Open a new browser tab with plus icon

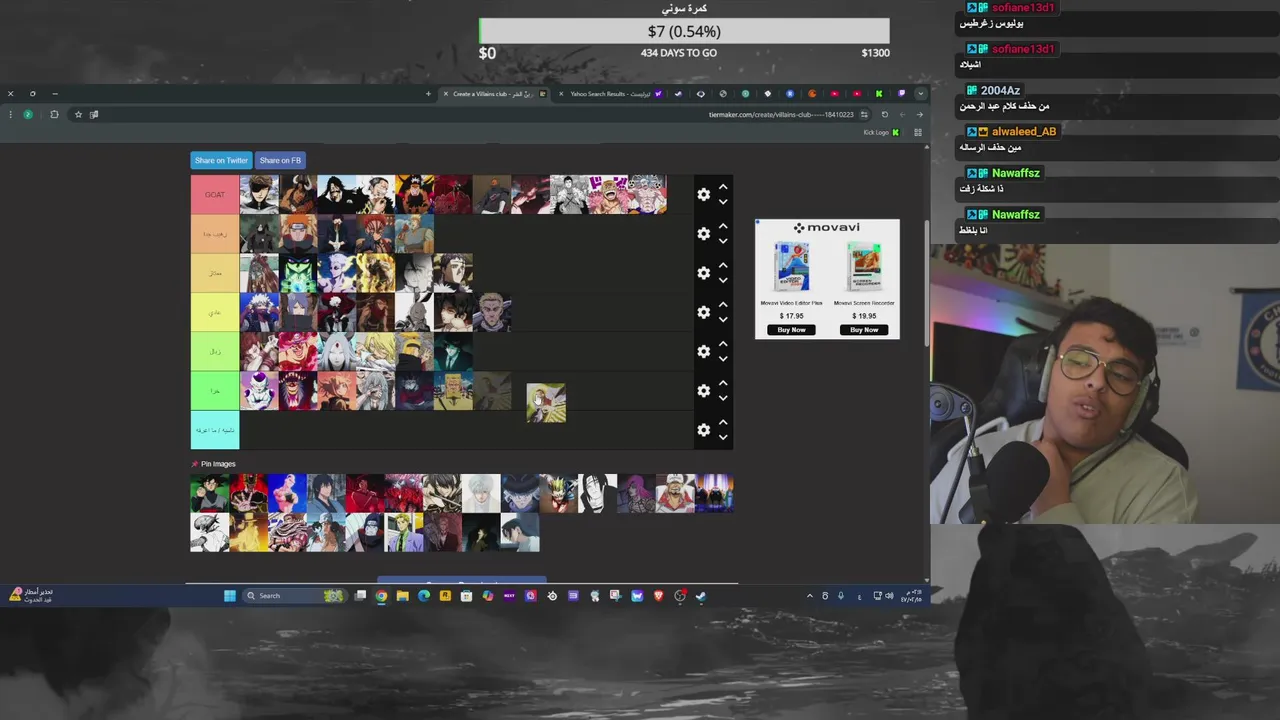coord(428,94)
